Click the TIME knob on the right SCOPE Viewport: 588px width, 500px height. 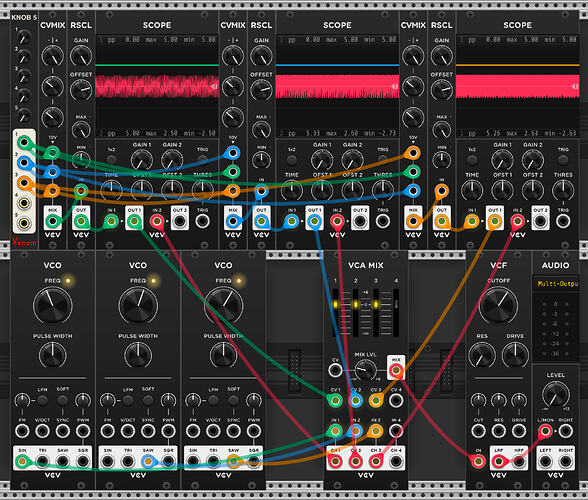[472, 190]
